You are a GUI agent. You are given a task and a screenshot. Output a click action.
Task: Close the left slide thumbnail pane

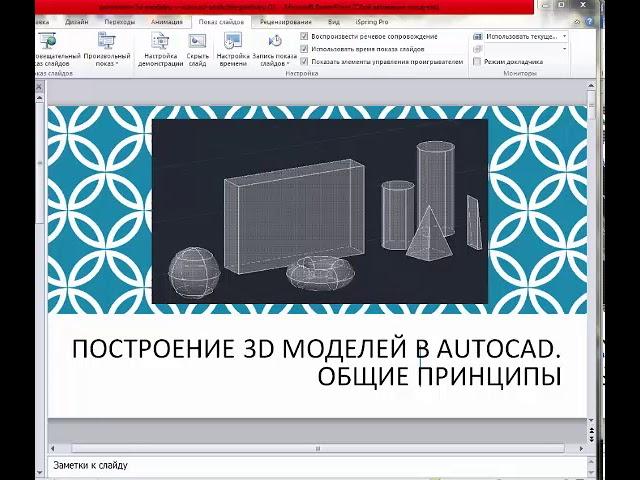click(39, 87)
